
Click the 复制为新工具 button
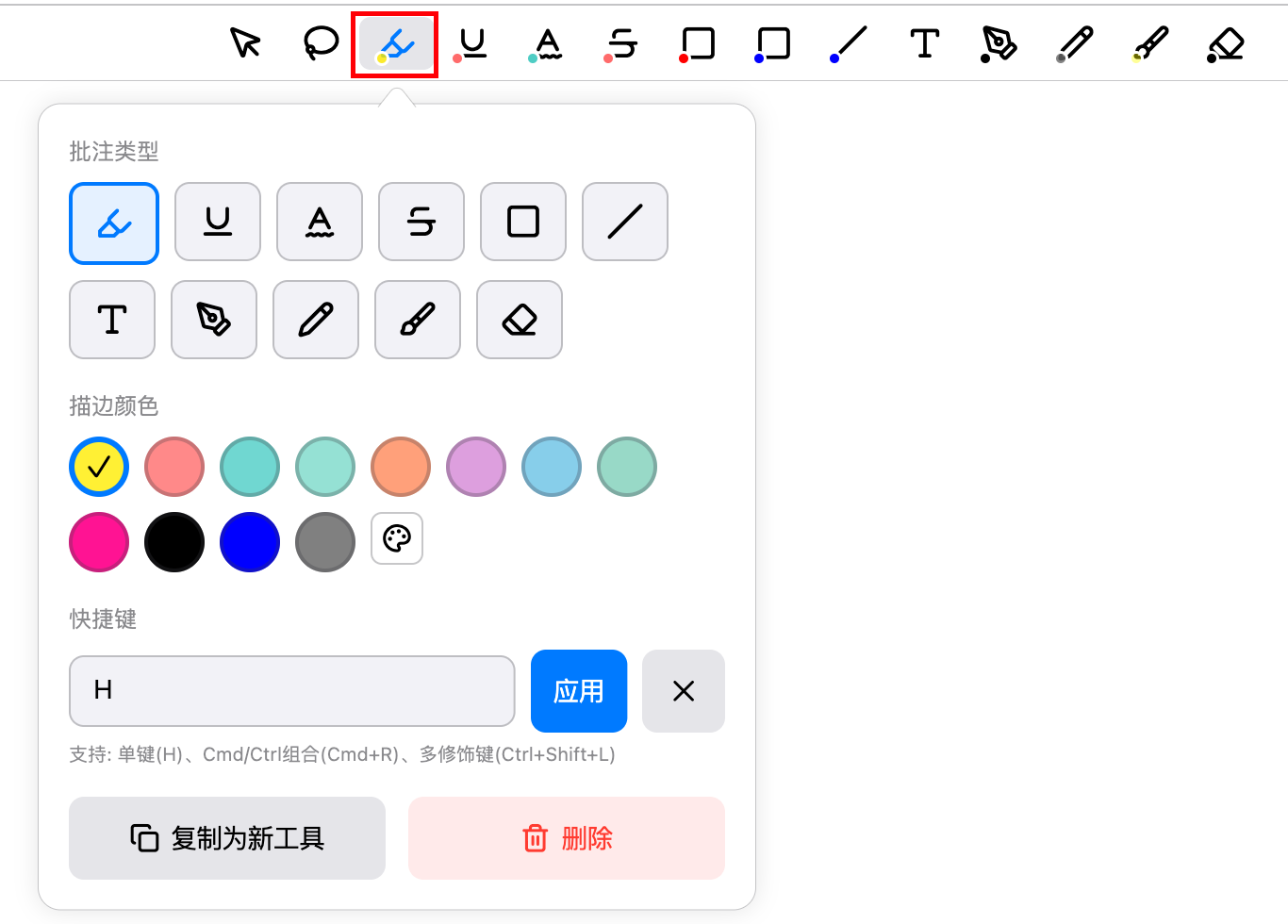point(227,837)
